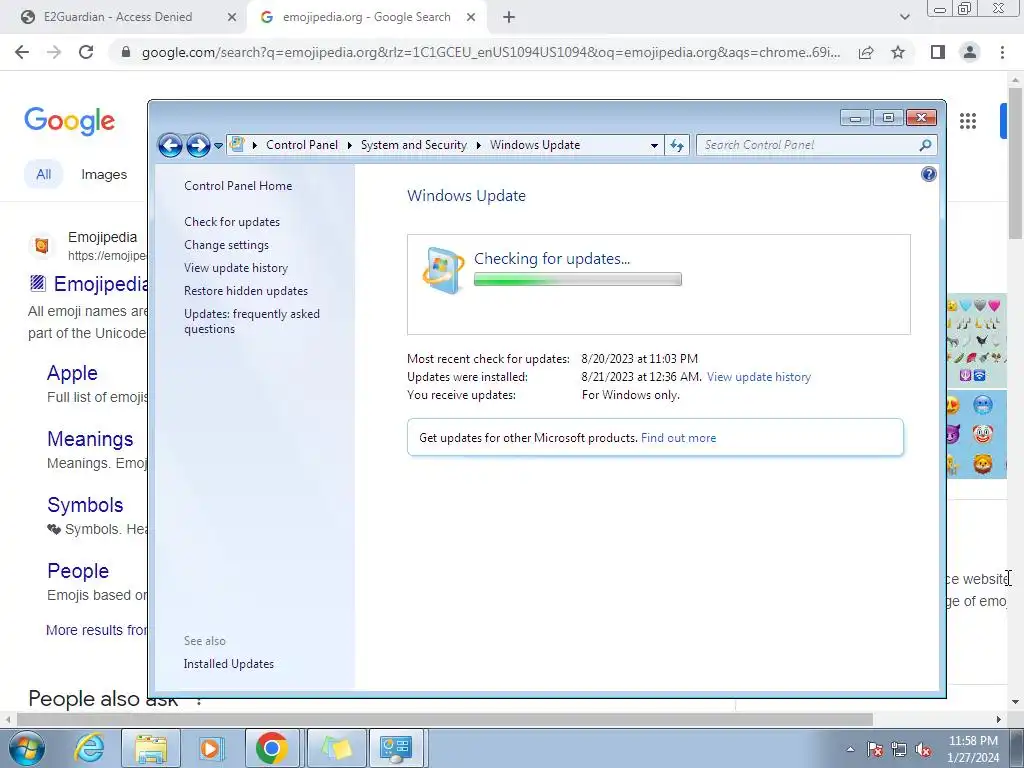Click the Google logo in Chrome
This screenshot has width=1024, height=768.
point(69,121)
